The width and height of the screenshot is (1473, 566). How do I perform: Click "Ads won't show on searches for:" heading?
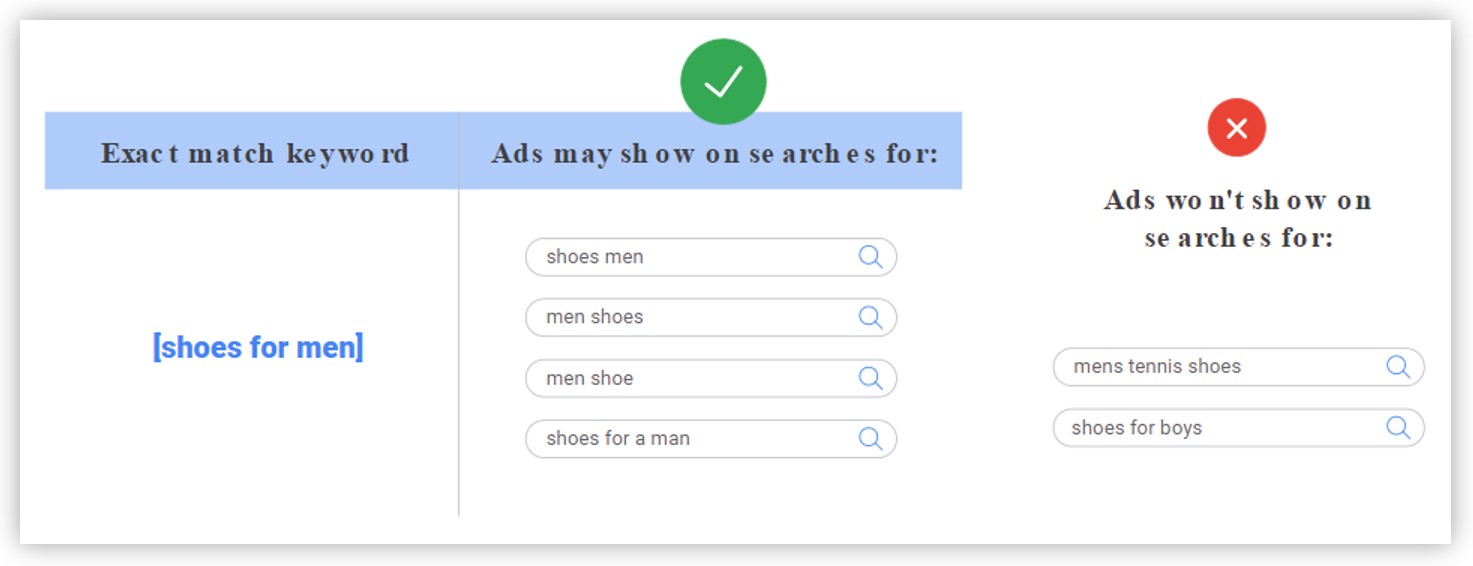coord(1237,218)
